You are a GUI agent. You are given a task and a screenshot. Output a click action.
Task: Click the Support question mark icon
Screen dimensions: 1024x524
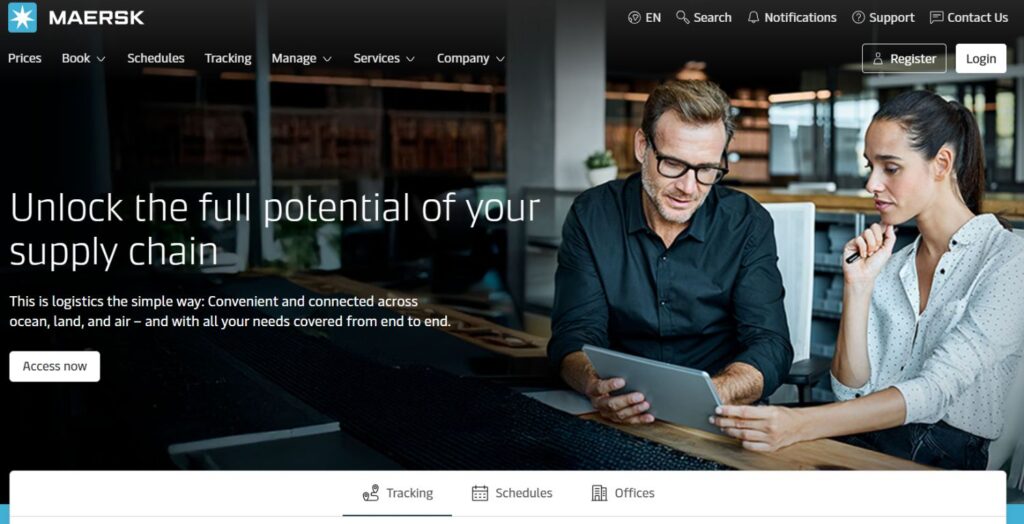tap(858, 18)
